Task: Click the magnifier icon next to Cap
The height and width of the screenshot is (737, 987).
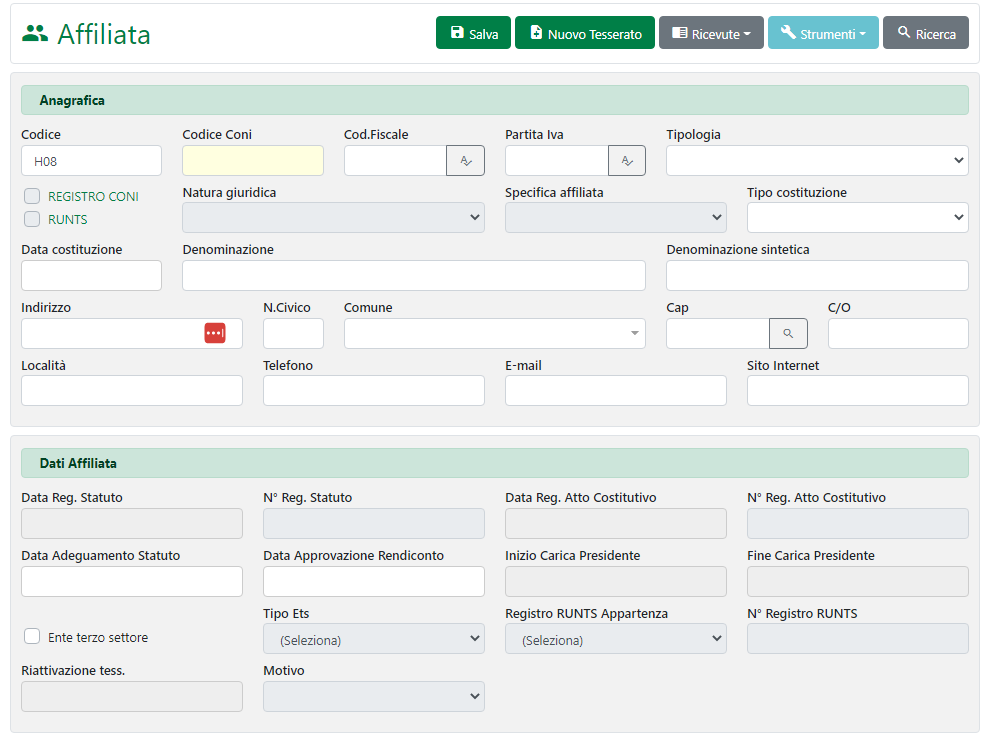Action: pyautogui.click(x=788, y=334)
